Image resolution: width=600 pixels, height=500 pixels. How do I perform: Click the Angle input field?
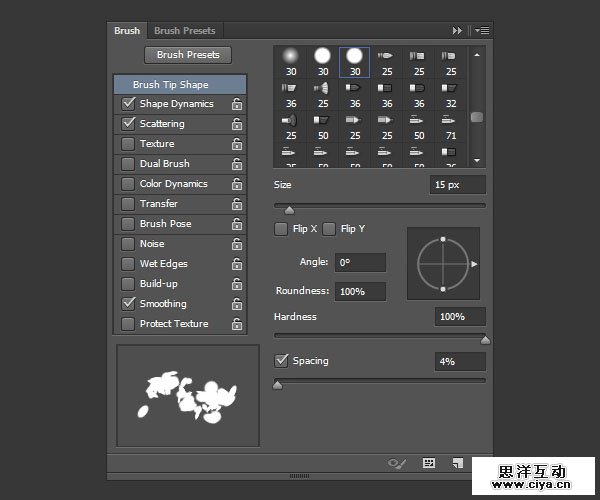[x=360, y=262]
